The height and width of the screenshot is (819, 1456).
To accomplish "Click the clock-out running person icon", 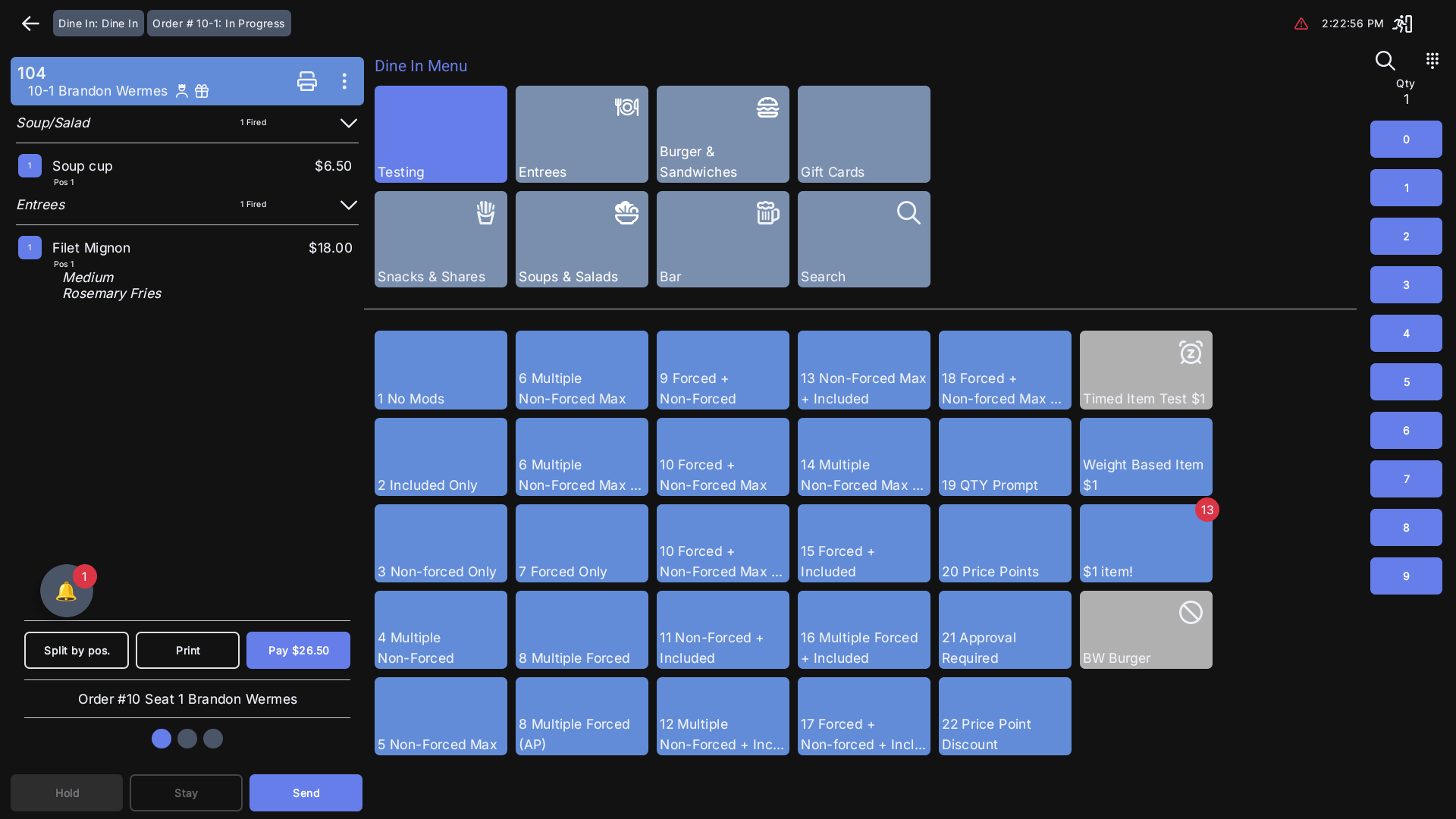I will click(1402, 24).
